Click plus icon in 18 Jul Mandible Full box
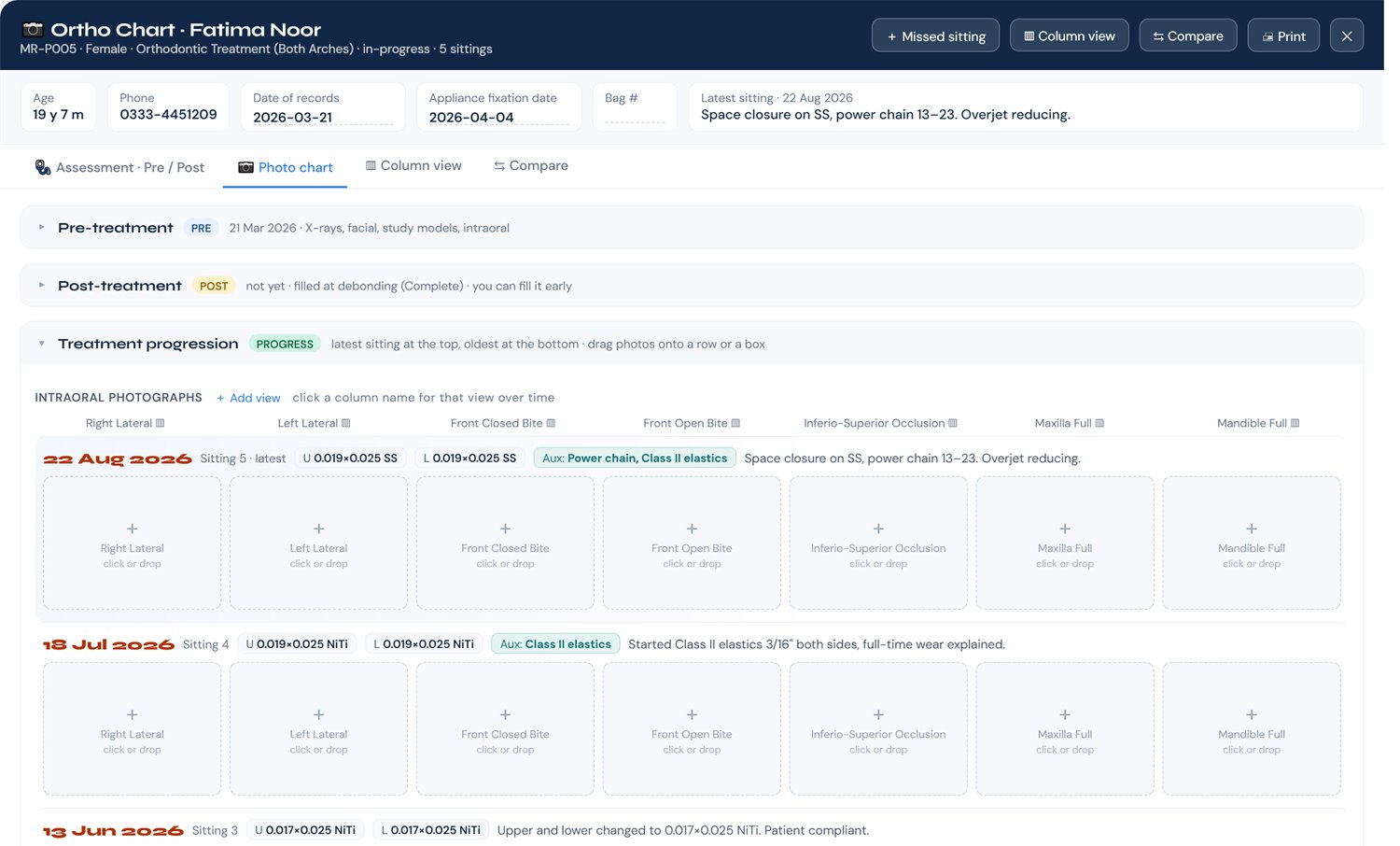1400x846 pixels. [x=1252, y=714]
